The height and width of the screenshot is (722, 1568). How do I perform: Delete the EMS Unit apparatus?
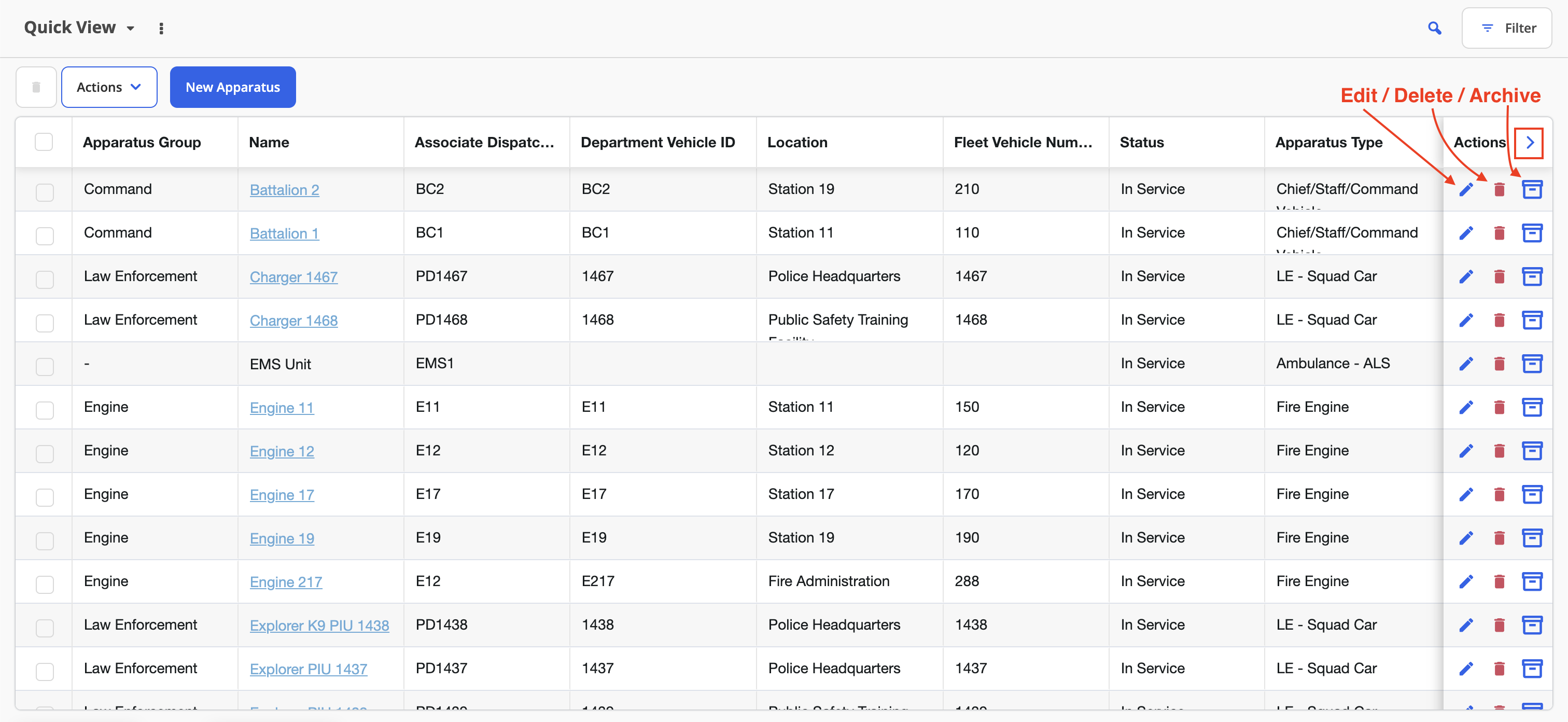coord(1499,364)
